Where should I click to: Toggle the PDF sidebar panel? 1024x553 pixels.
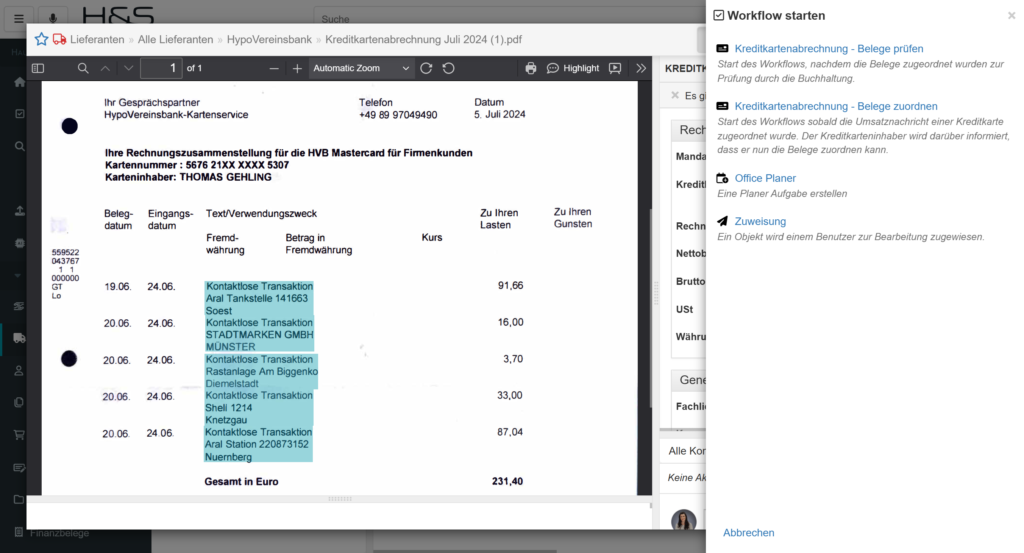pos(38,68)
